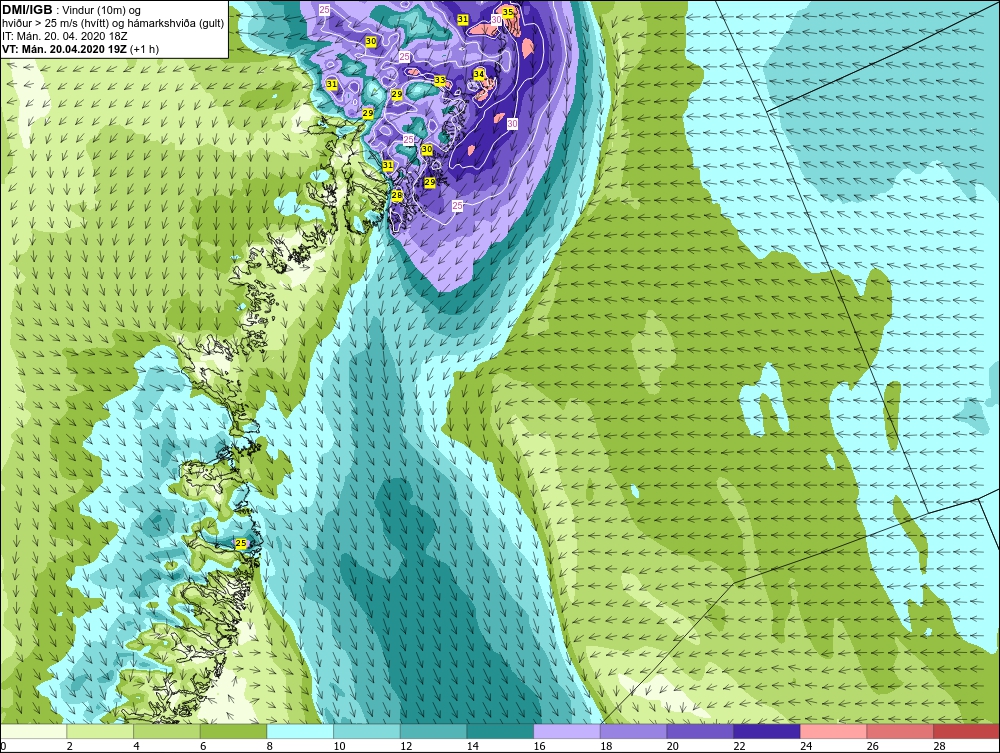Pick the 0–2 m/s legend color swatch
The height and width of the screenshot is (753, 1000).
[x=34, y=731]
